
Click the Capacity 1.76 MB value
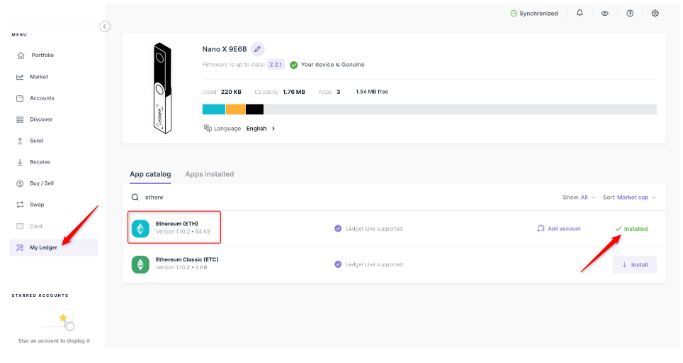coord(294,92)
